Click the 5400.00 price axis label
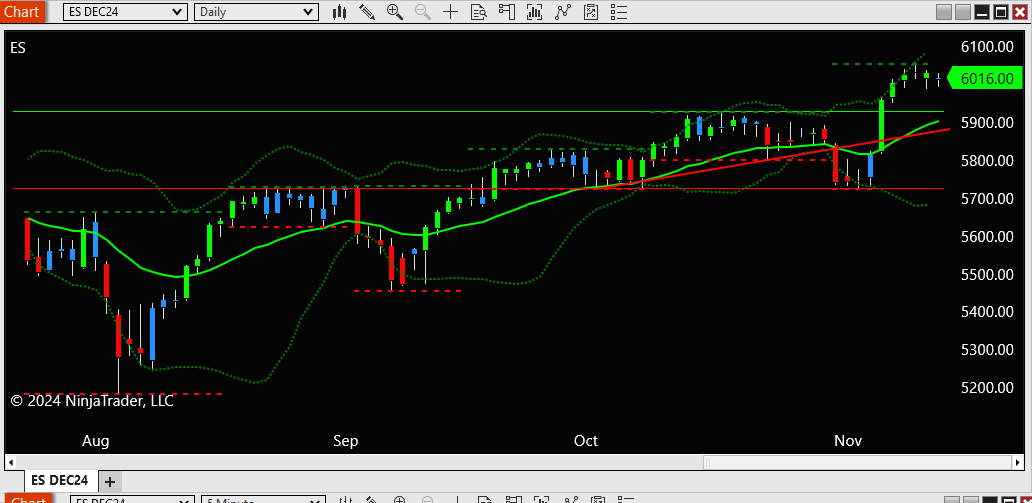 point(986,311)
